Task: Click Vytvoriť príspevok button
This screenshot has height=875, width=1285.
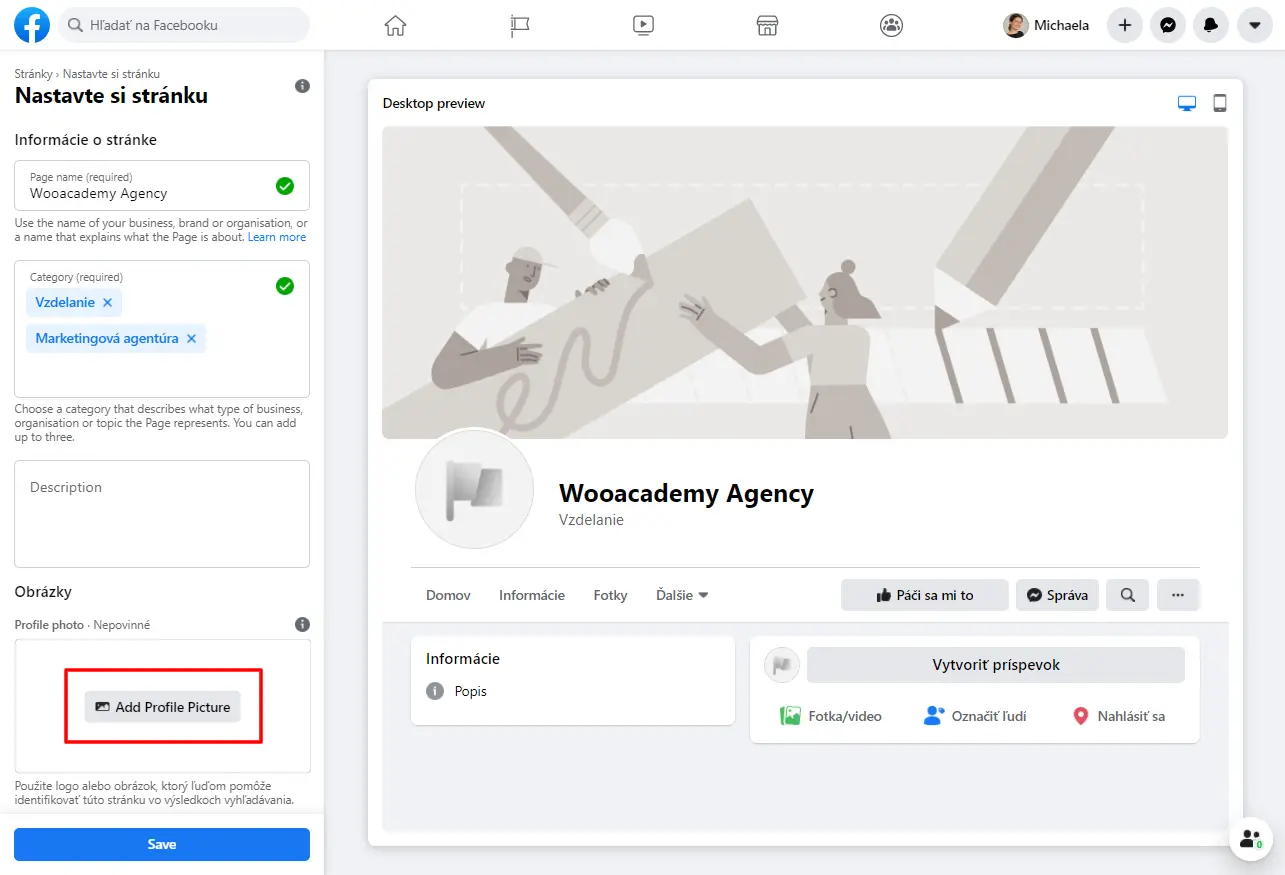Action: point(996,665)
